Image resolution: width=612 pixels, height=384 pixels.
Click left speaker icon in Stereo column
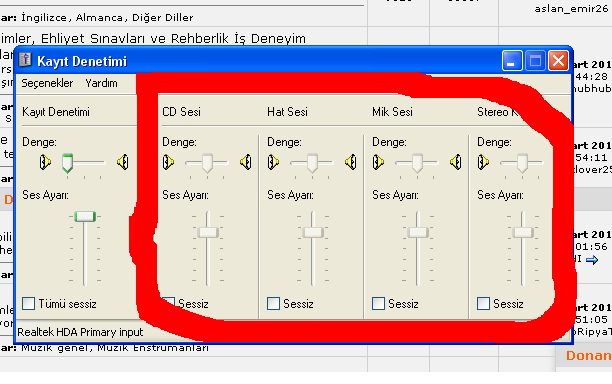point(483,162)
